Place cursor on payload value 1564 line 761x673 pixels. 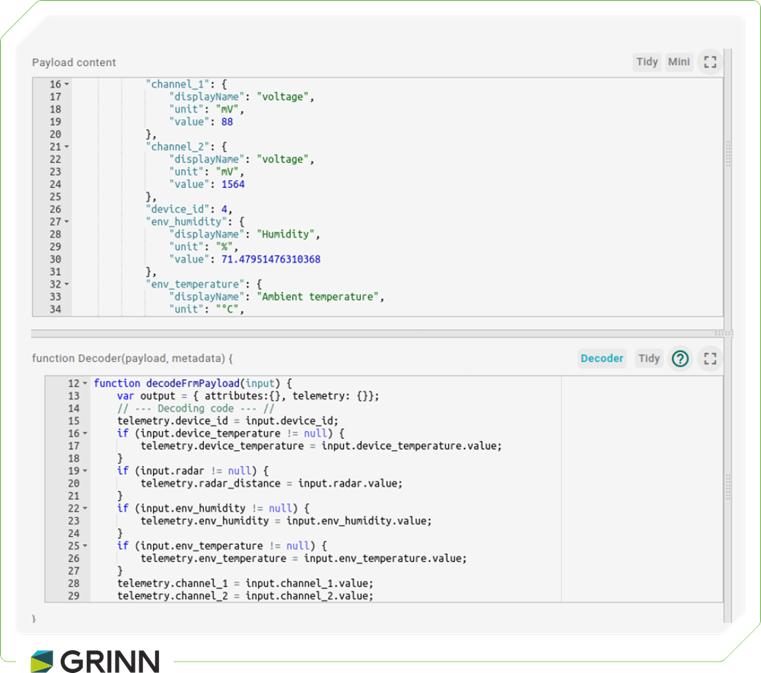pos(235,184)
